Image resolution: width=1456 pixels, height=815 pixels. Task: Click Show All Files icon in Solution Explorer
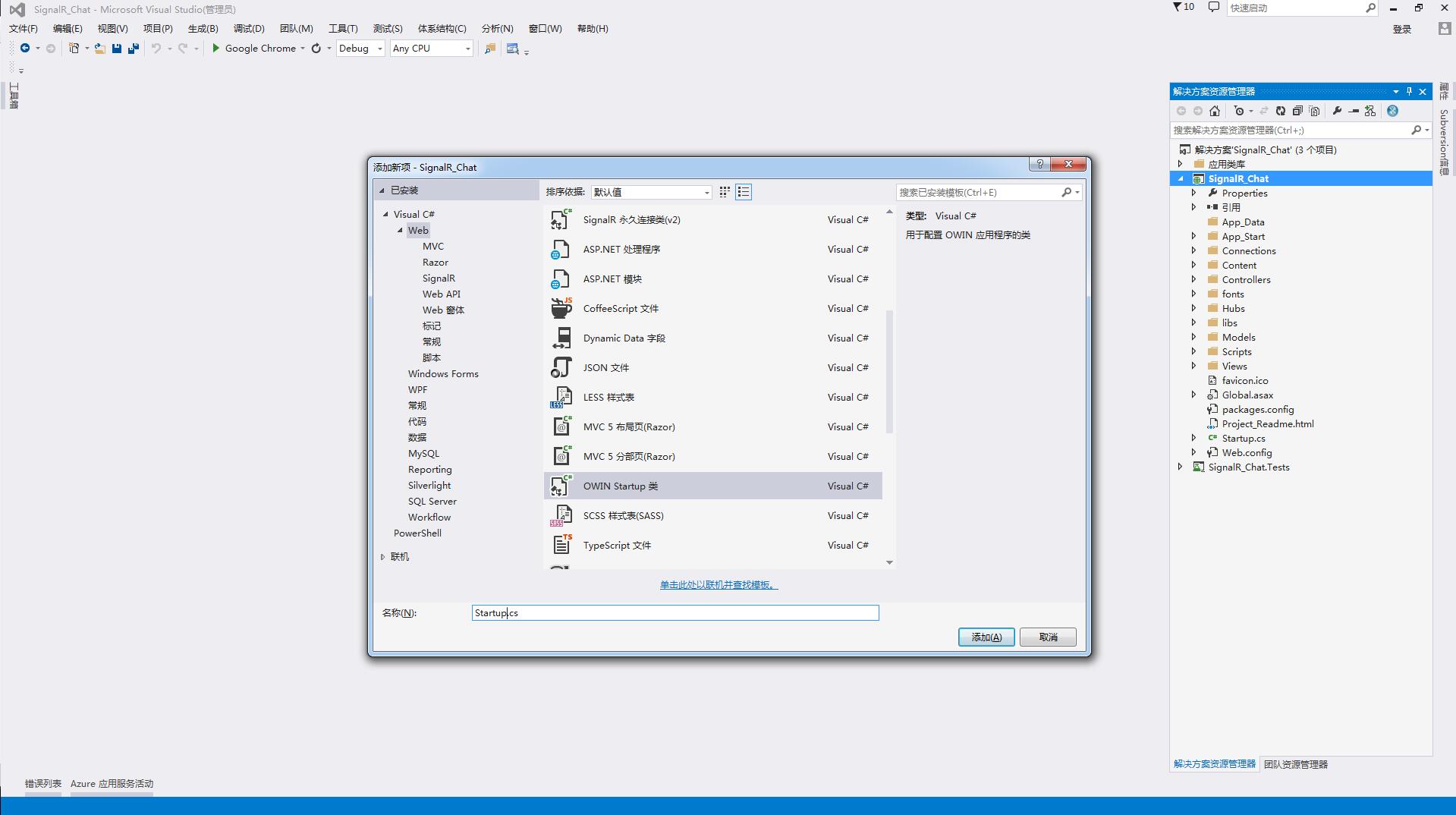[x=1314, y=111]
